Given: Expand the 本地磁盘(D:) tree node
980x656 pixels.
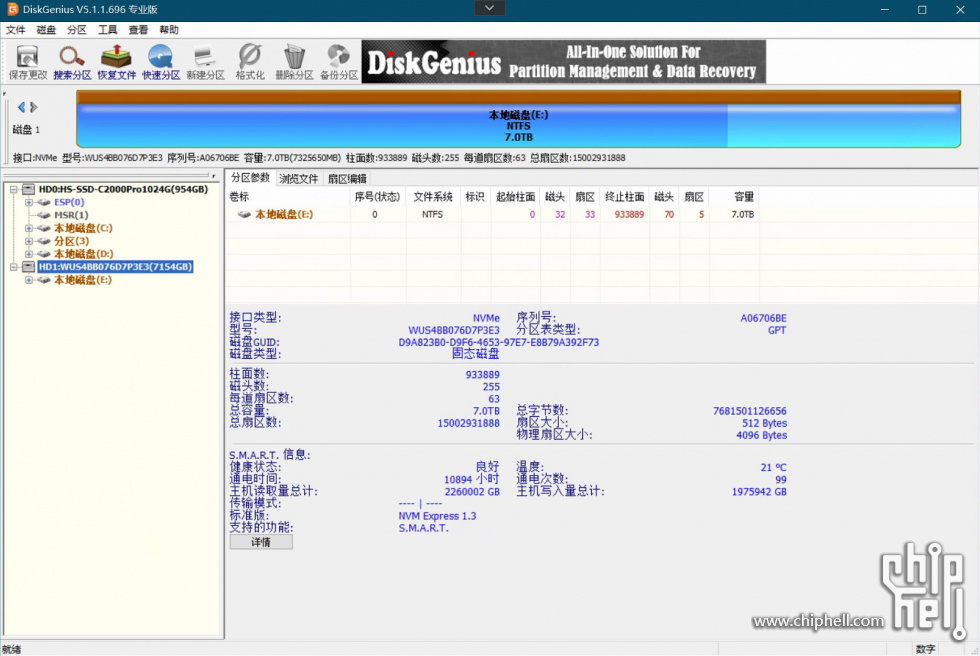Looking at the screenshot, I should (28, 254).
